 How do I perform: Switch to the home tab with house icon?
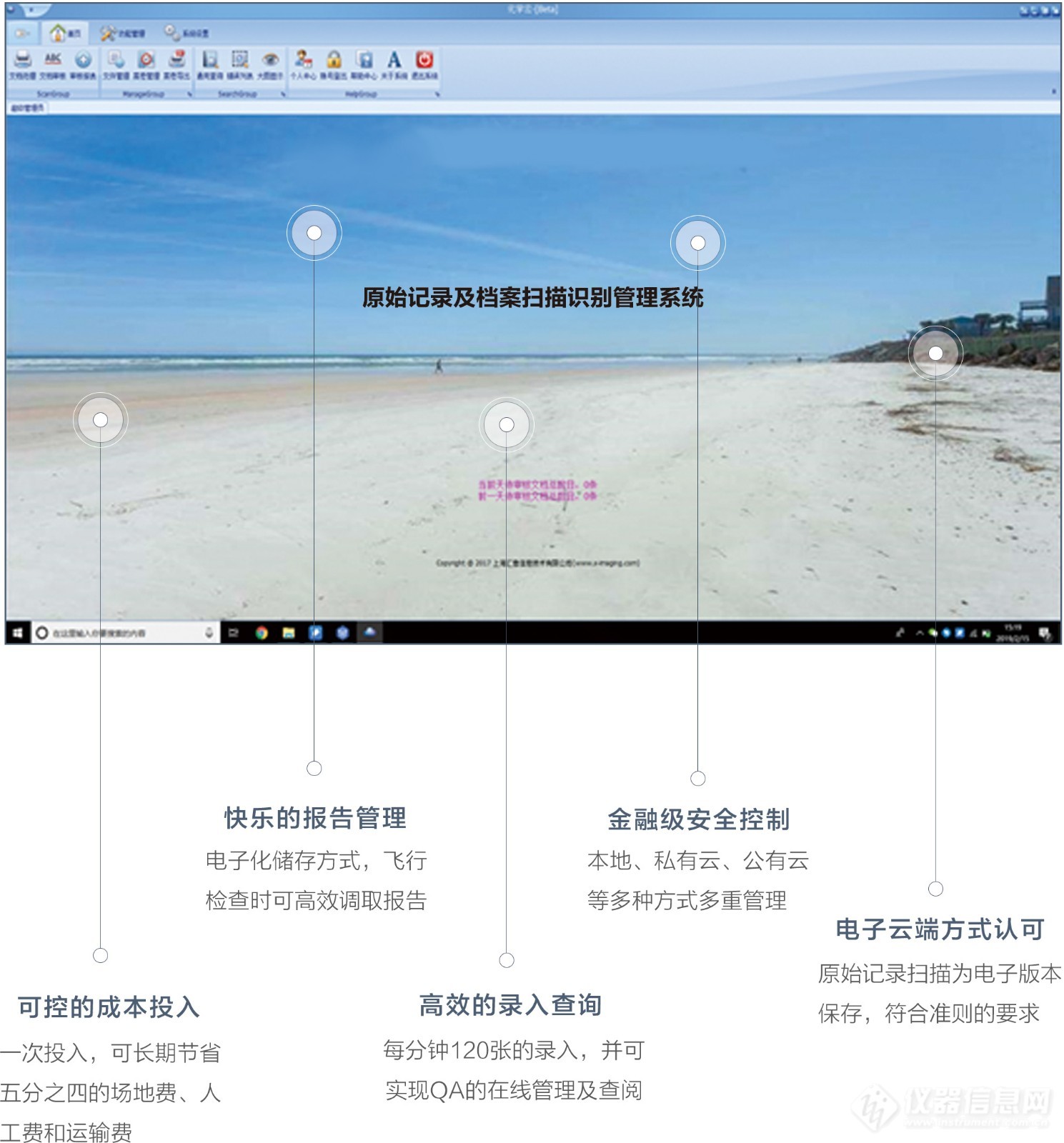64,33
